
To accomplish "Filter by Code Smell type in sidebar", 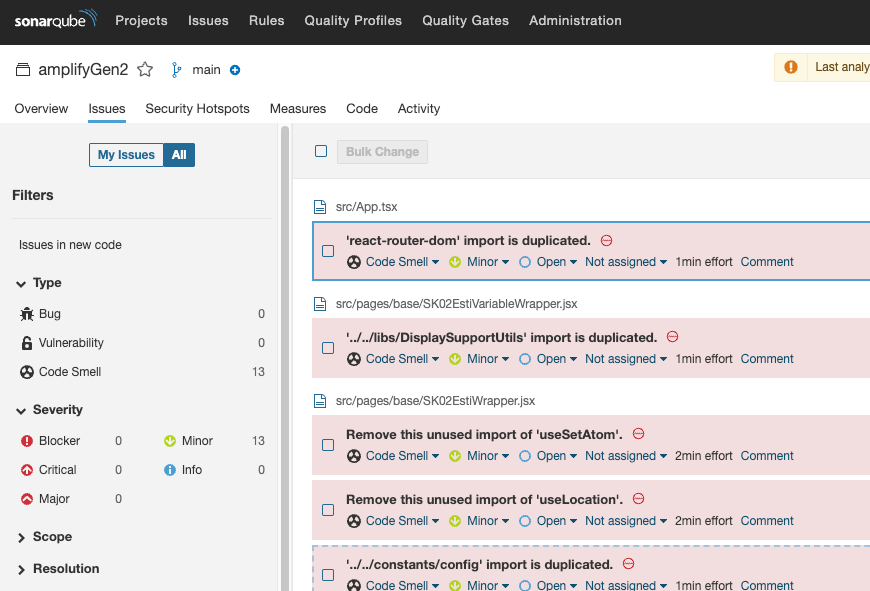I will coord(142,372).
